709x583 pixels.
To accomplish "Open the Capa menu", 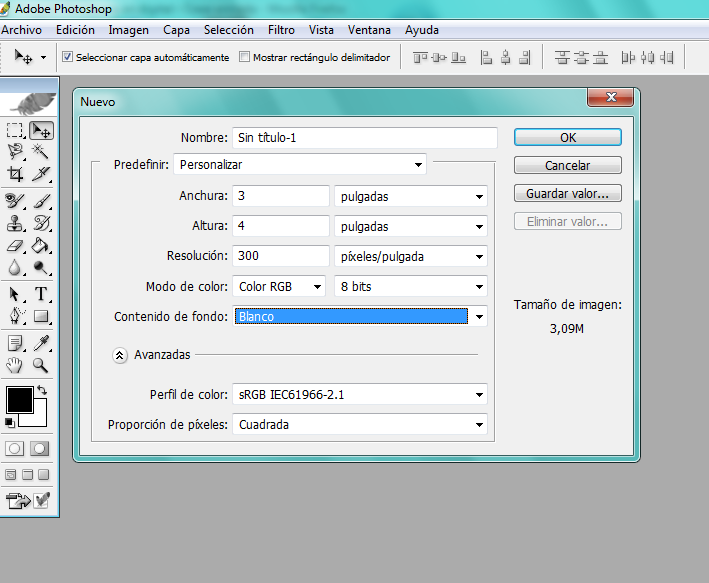I will 176,30.
